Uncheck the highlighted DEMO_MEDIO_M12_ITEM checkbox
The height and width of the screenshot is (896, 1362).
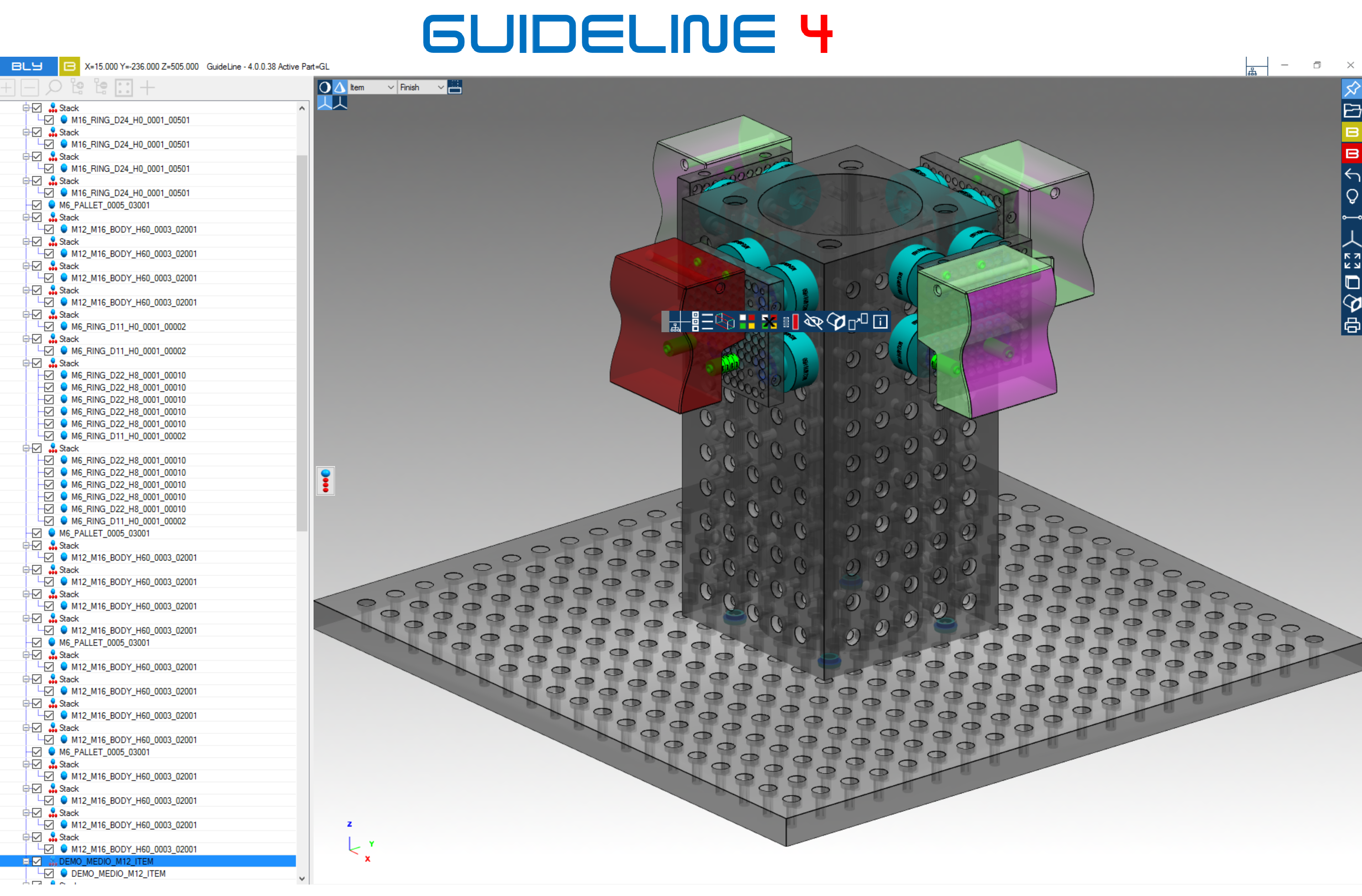[x=37, y=861]
